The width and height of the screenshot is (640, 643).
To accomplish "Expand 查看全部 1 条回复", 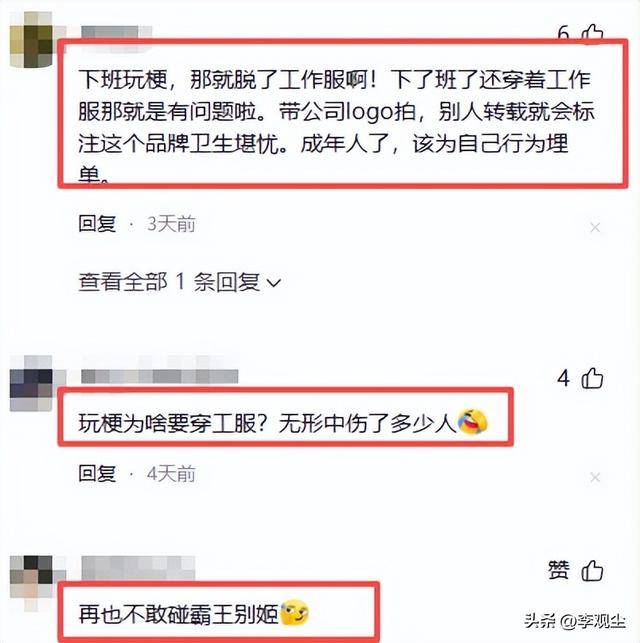I will 180,282.
